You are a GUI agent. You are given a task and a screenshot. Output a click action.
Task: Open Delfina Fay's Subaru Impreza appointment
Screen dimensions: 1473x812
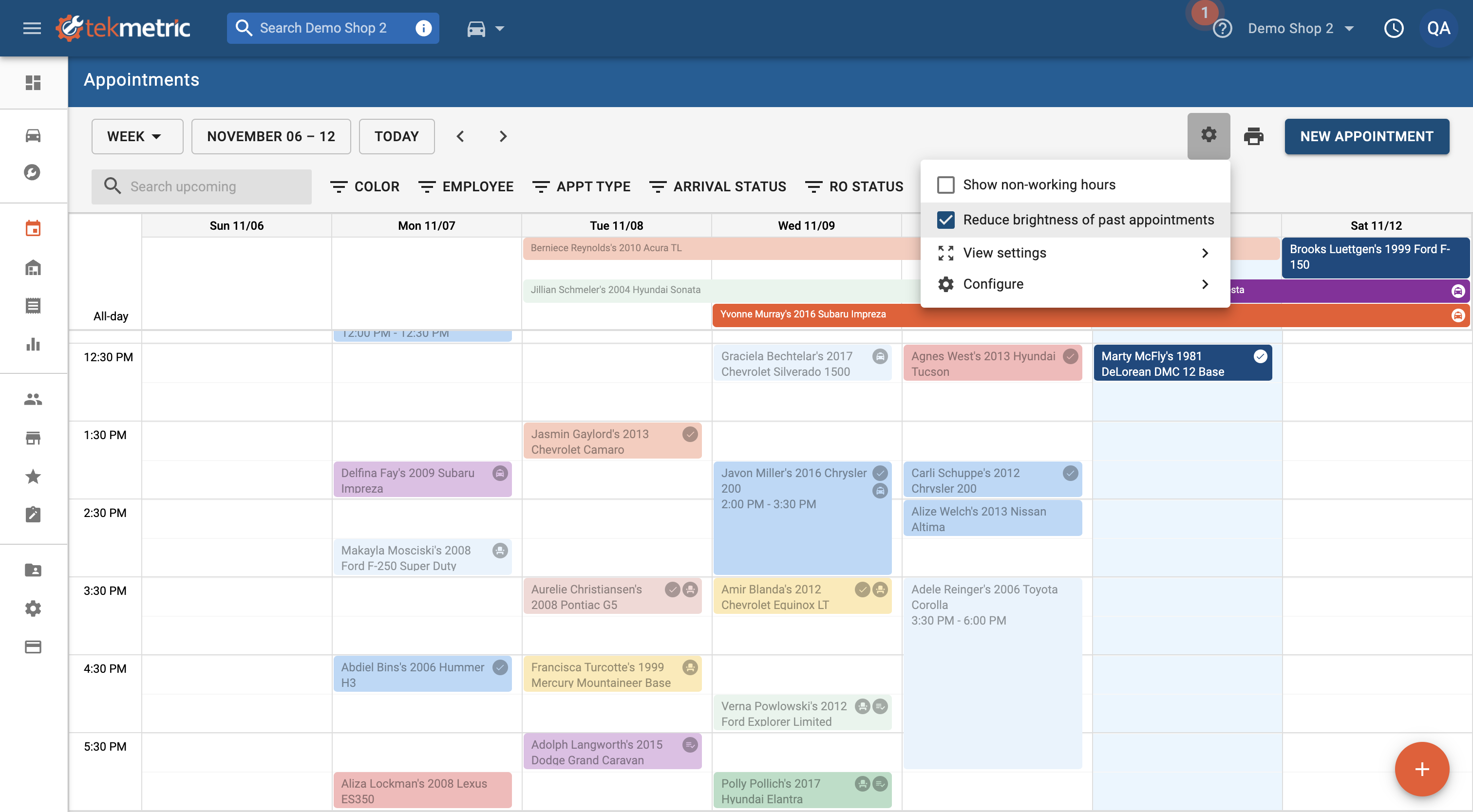point(423,480)
